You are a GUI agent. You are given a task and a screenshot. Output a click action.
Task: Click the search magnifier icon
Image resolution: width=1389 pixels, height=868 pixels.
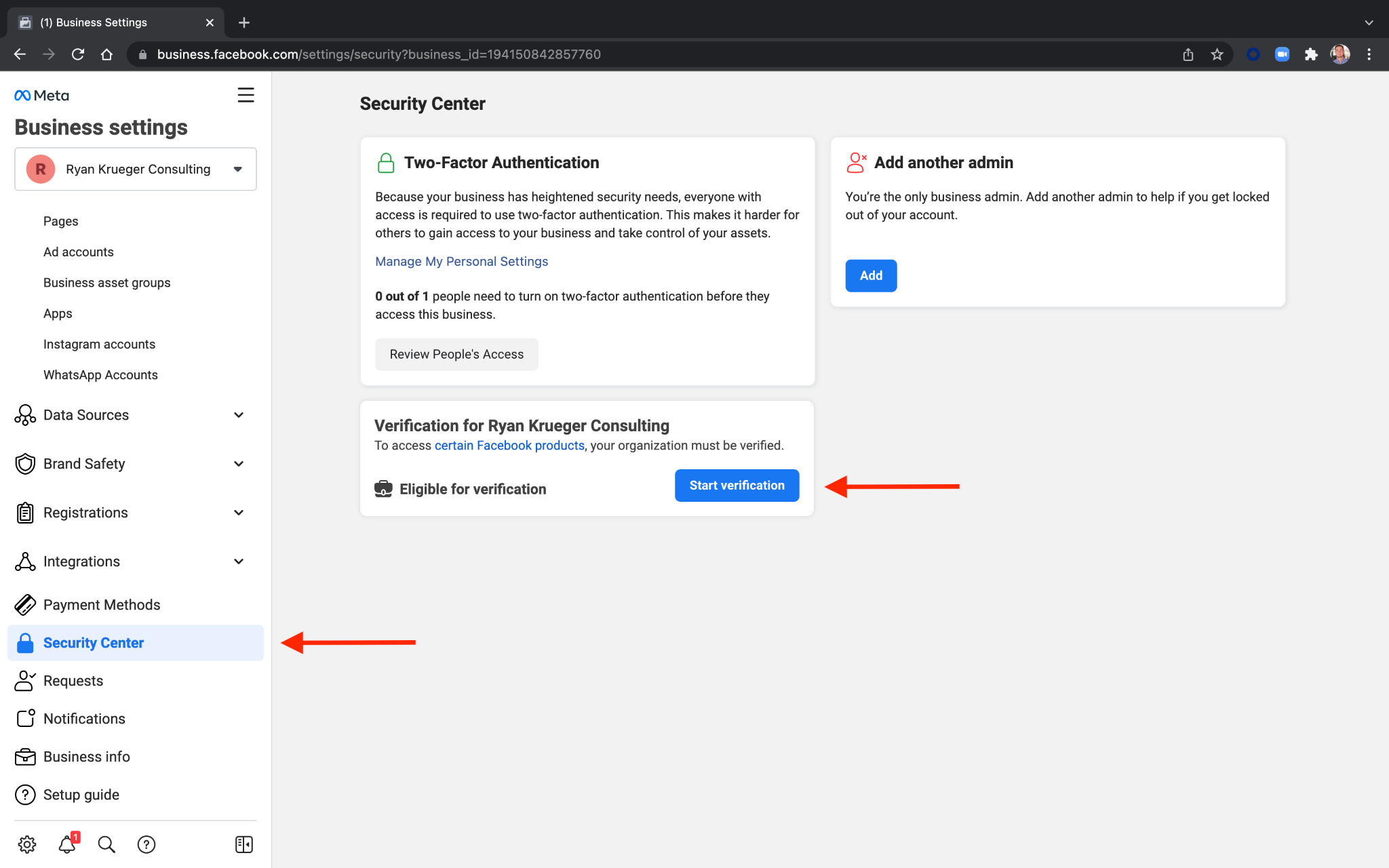tap(106, 844)
